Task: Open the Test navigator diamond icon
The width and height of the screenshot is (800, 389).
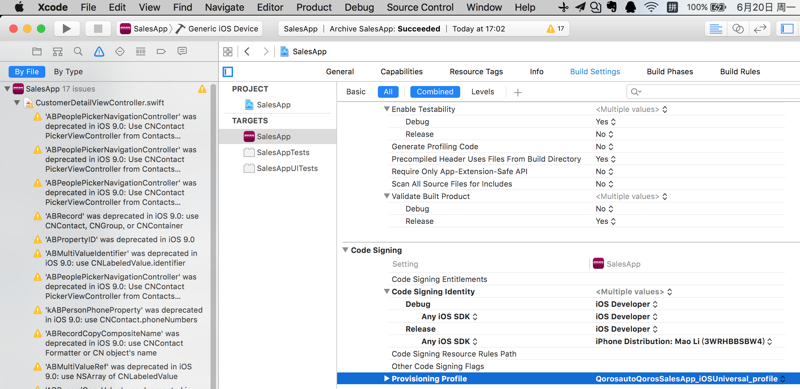Action: click(x=120, y=52)
